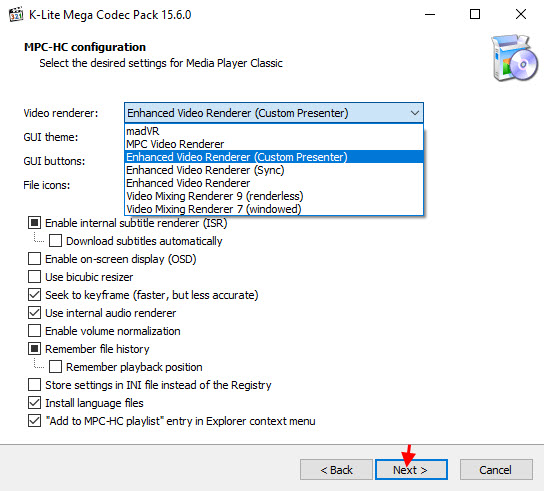Image resolution: width=544 pixels, height=491 pixels.
Task: Click the GUI theme label
Action: coord(51,137)
